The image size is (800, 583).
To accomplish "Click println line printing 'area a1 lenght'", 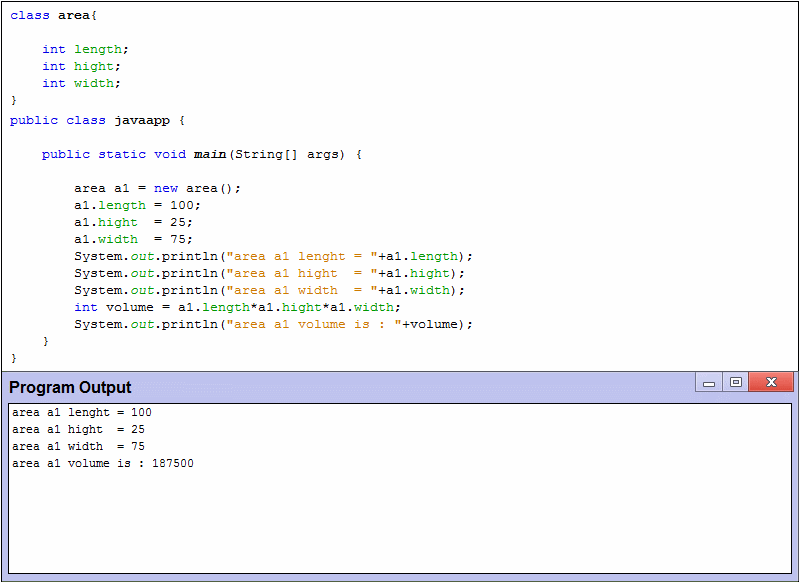I will pos(273,257).
